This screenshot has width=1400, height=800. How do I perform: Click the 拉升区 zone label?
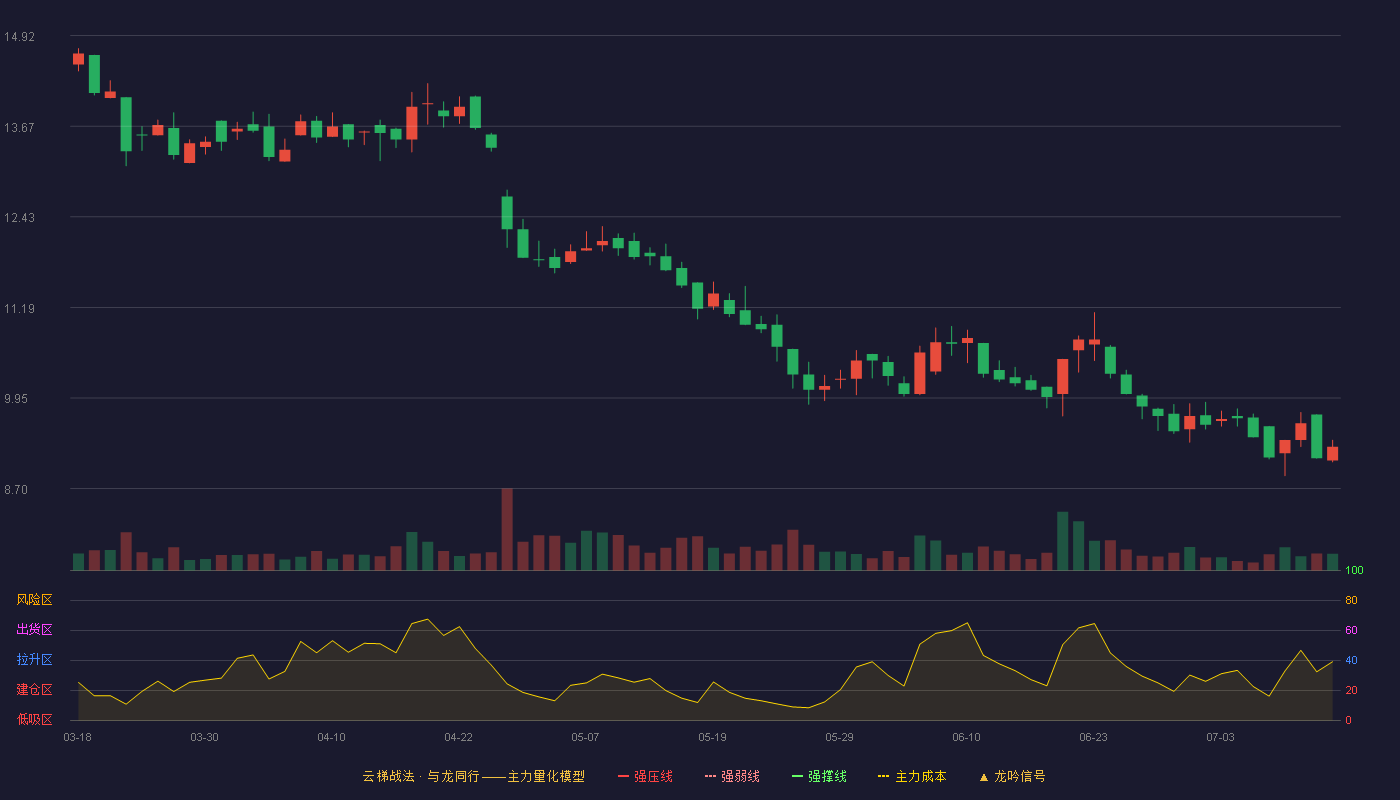click(x=34, y=660)
